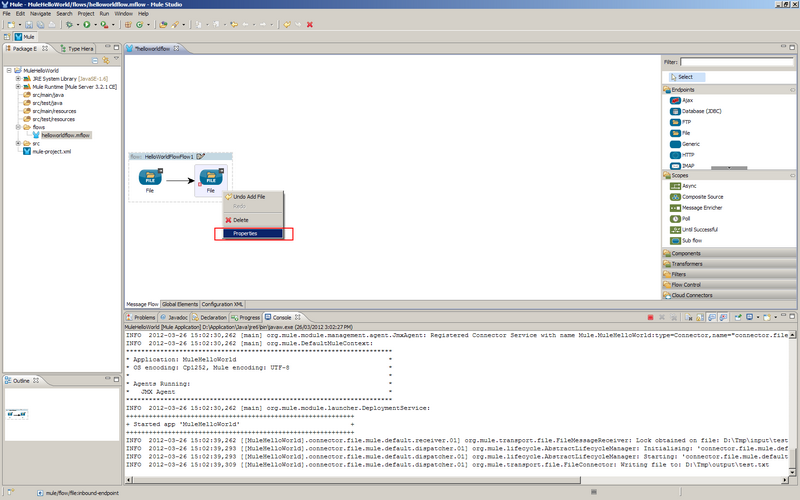
Task: Click the palette Filter input field
Action: point(737,62)
